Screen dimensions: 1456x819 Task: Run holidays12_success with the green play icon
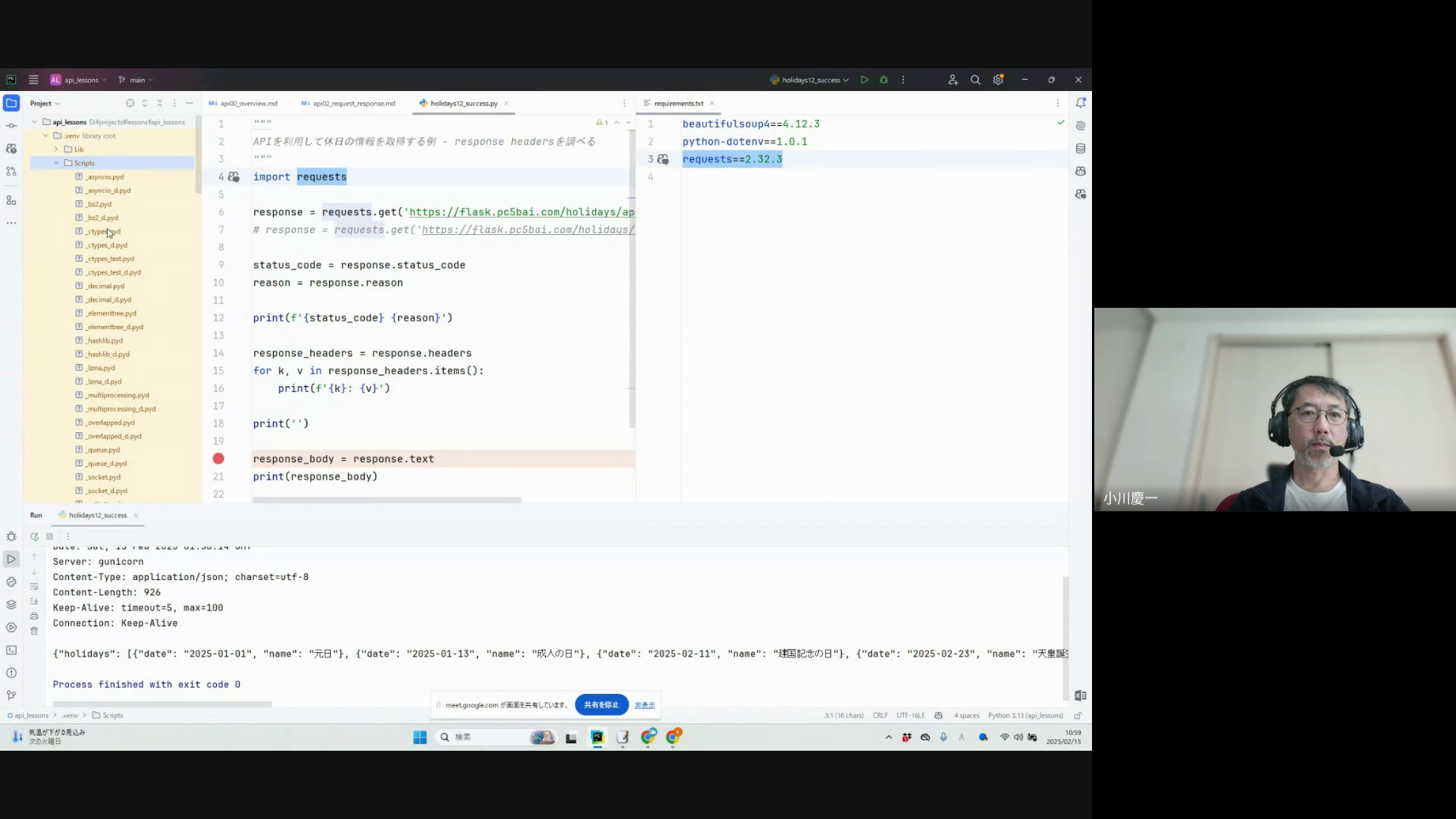(x=864, y=80)
